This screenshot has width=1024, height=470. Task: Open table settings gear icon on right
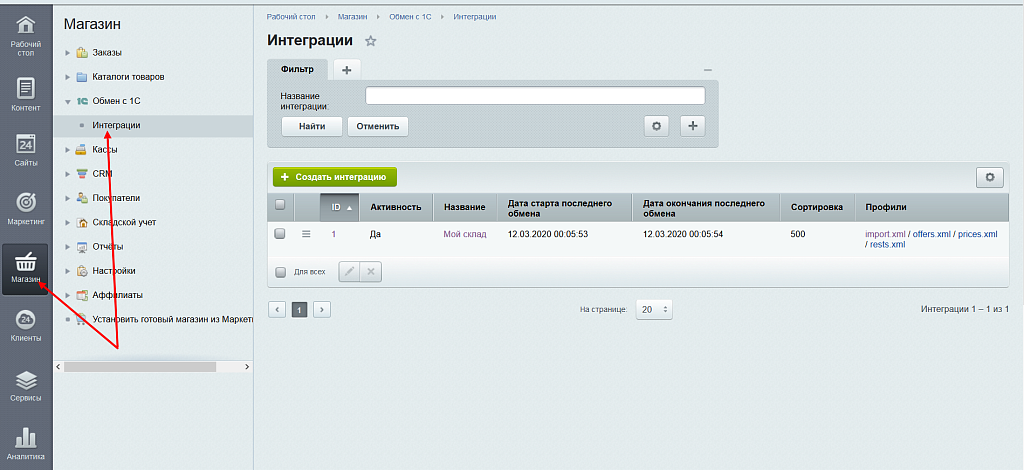click(989, 177)
